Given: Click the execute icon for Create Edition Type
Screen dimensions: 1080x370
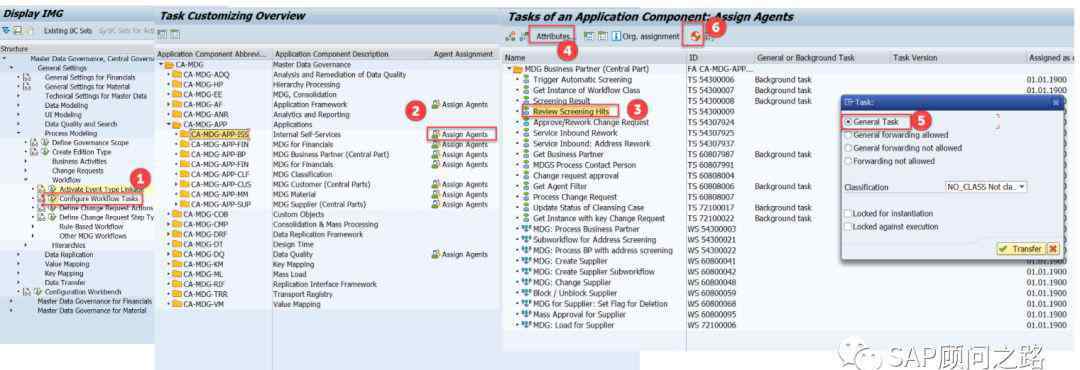Looking at the screenshot, I should [x=45, y=152].
